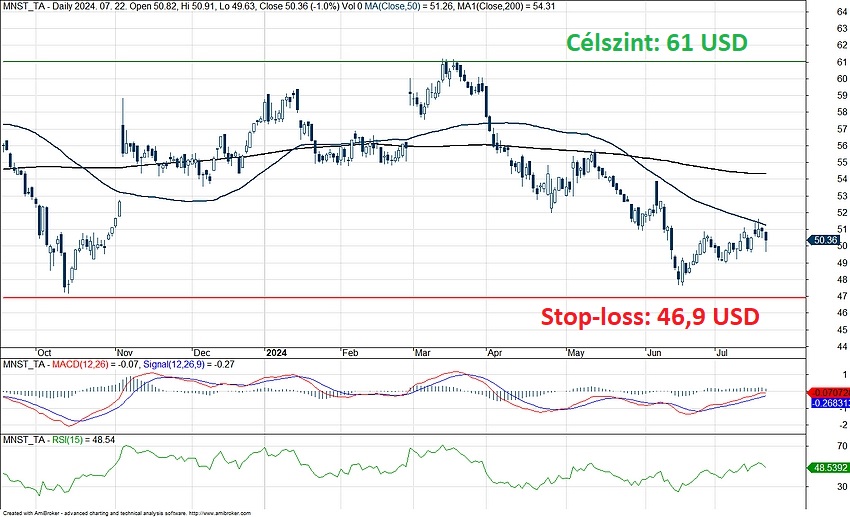The height and width of the screenshot is (517, 850).
Task: Click the red Stop-loss: 46,9 USD label
Action: [649, 317]
